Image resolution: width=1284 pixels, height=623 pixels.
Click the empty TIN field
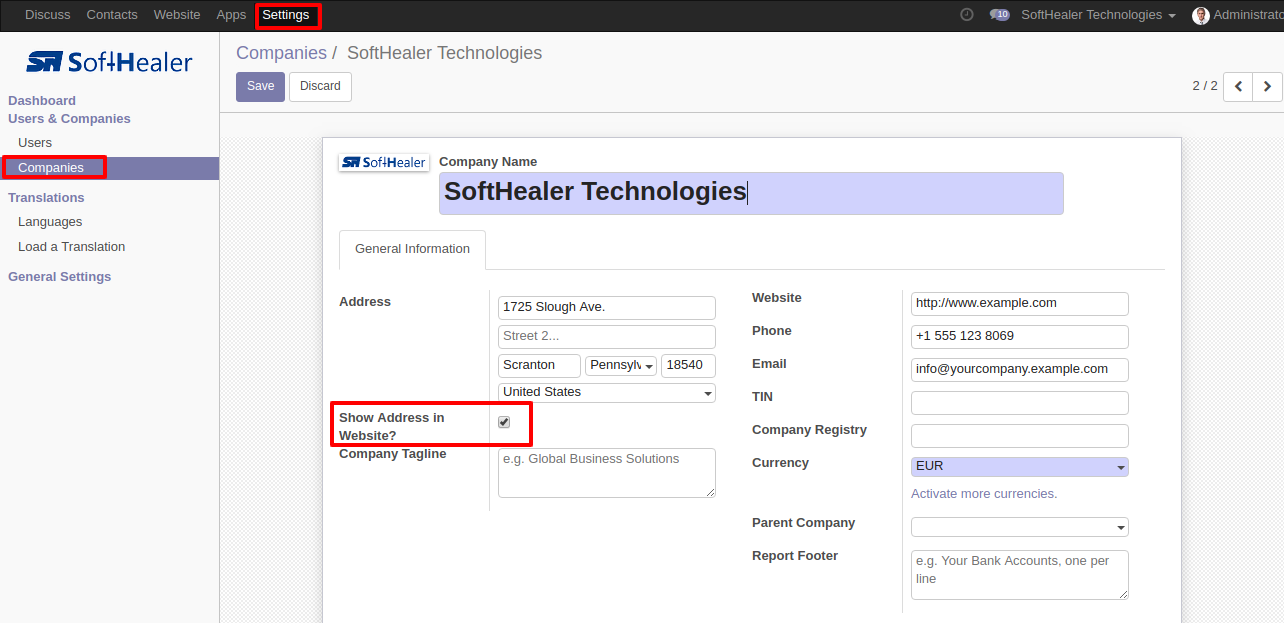pos(1020,403)
